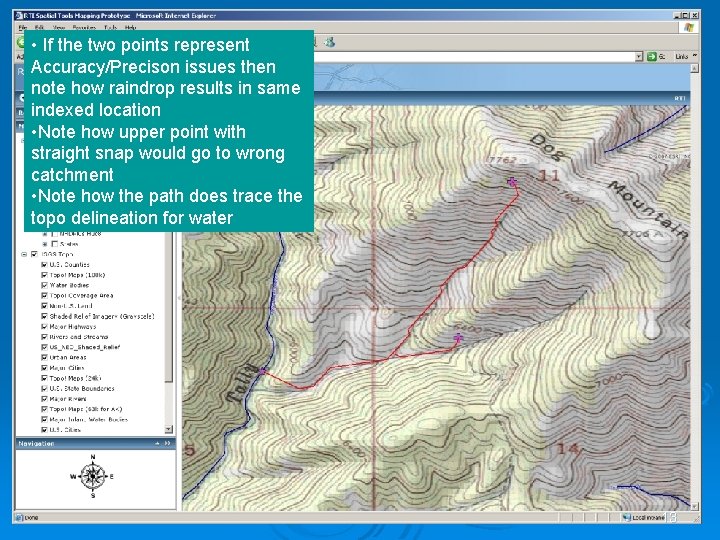
Task: Open the File menu
Action: (x=22, y=28)
